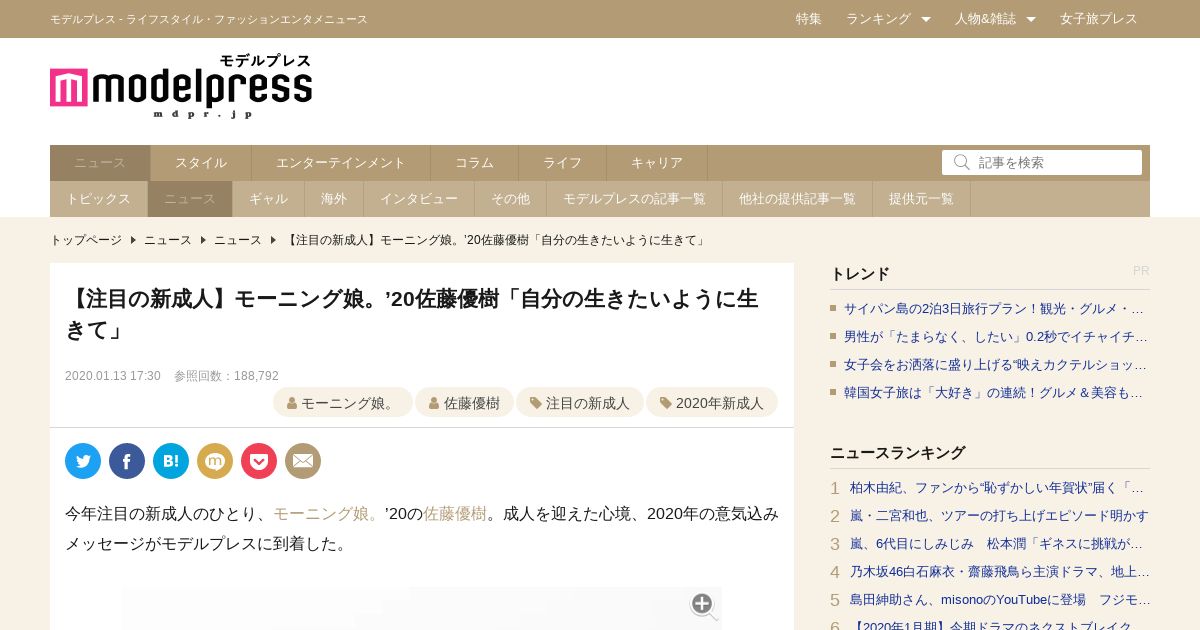This screenshot has height=630, width=1200.
Task: Select the エンターテインメント nav tab
Action: (x=341, y=163)
